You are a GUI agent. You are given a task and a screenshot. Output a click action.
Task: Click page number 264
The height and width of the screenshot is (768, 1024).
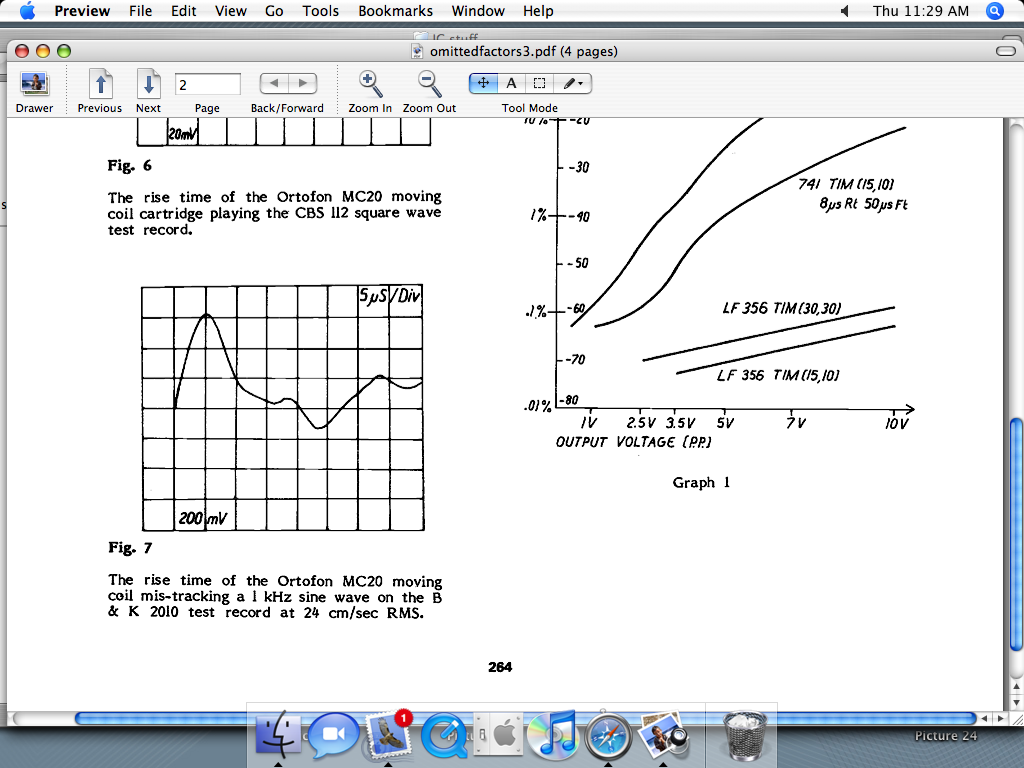click(500, 667)
